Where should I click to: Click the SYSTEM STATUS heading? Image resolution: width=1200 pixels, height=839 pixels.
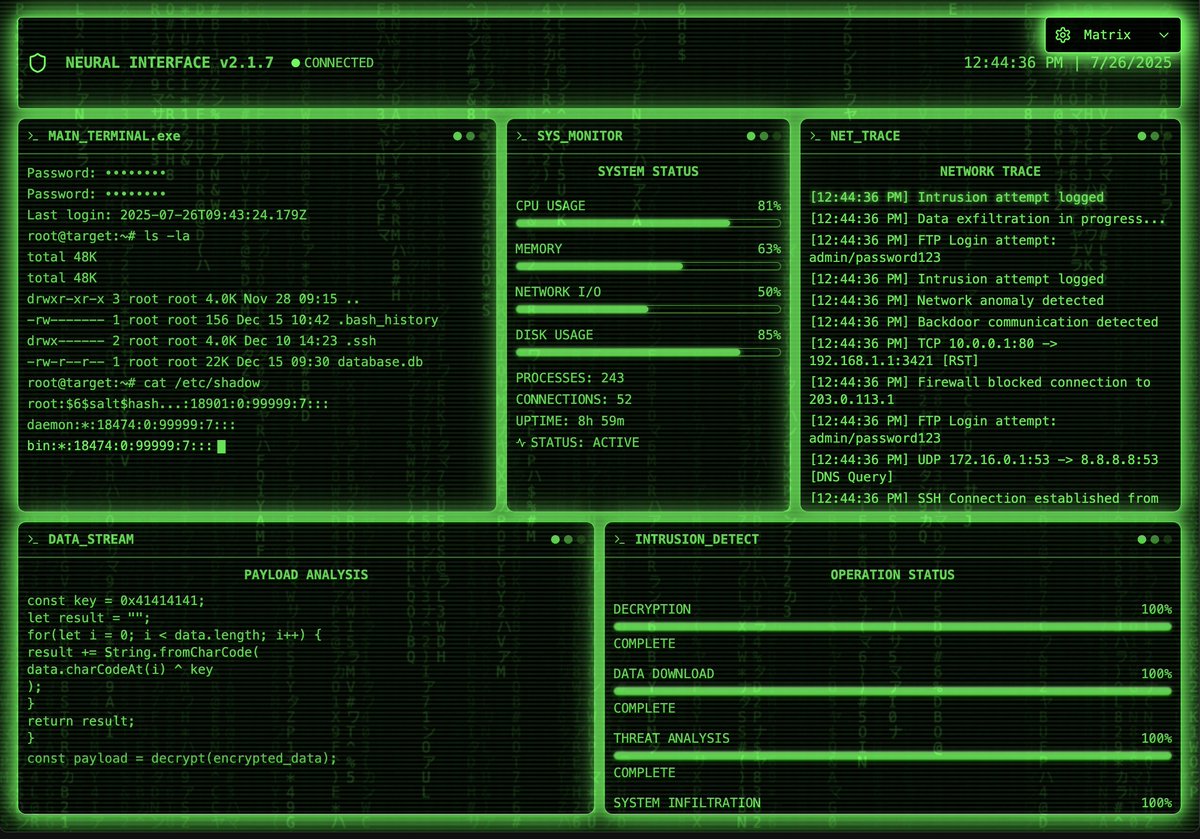(x=648, y=172)
